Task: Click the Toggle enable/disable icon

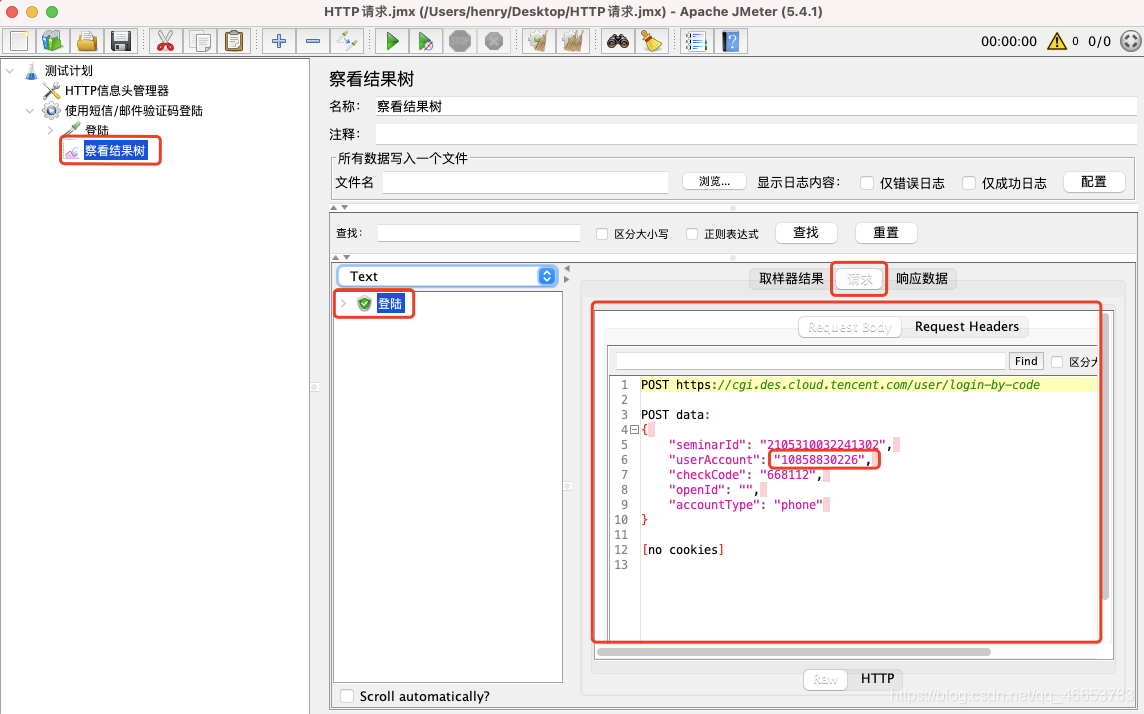Action: pos(347,41)
